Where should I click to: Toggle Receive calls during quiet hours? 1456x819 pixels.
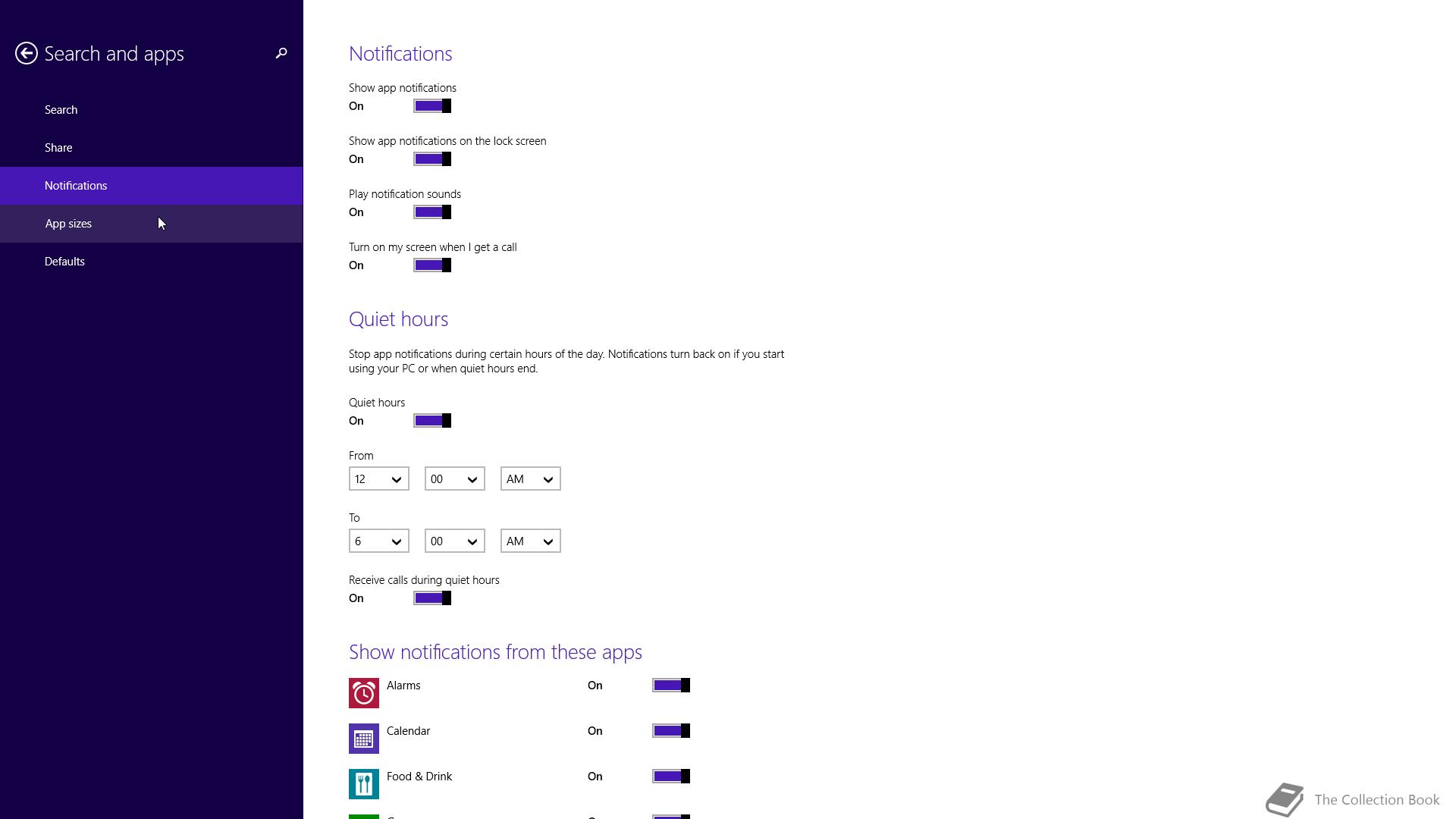[x=432, y=598]
